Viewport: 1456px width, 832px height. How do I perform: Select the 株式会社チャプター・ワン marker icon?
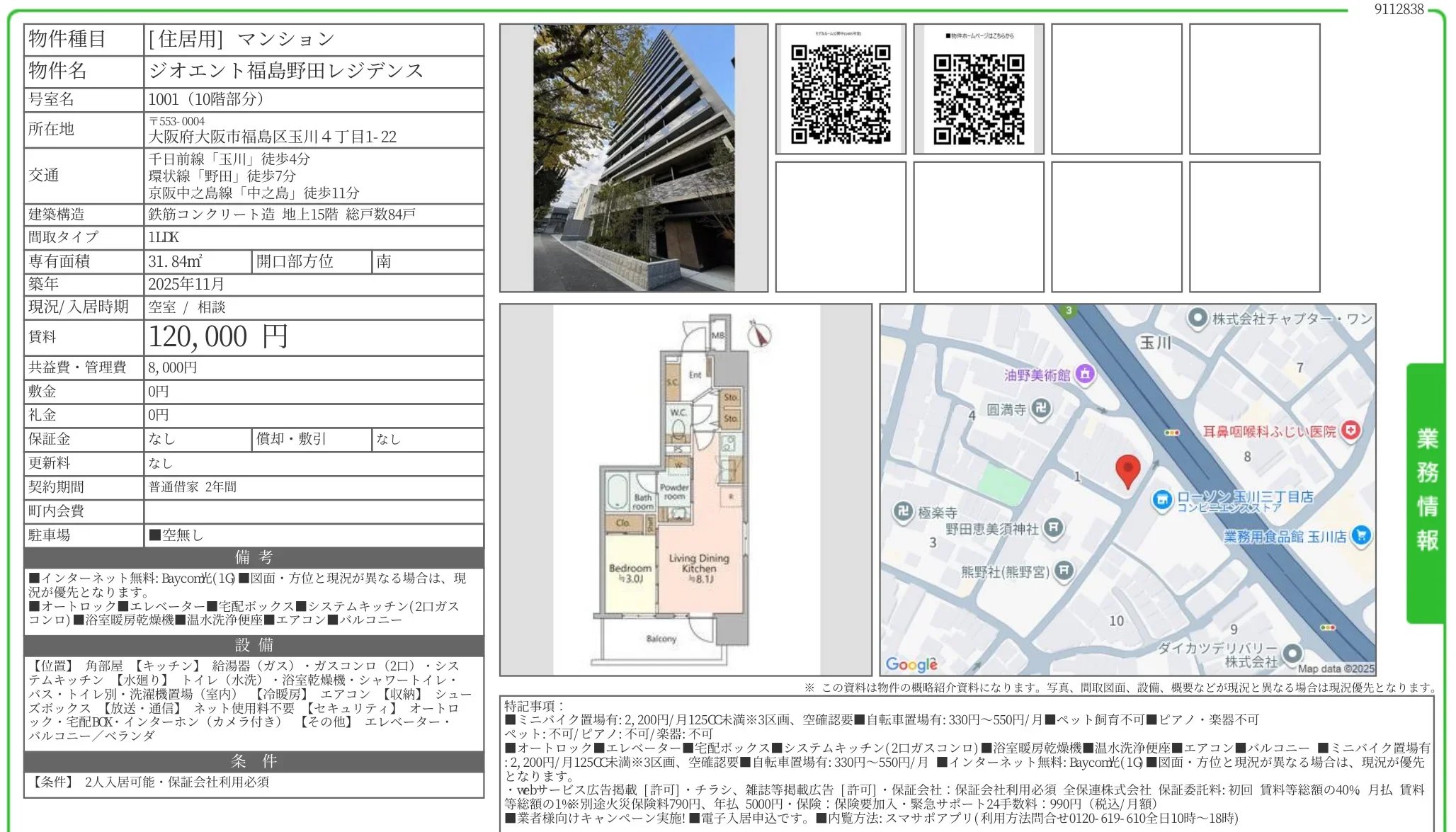tap(1198, 318)
